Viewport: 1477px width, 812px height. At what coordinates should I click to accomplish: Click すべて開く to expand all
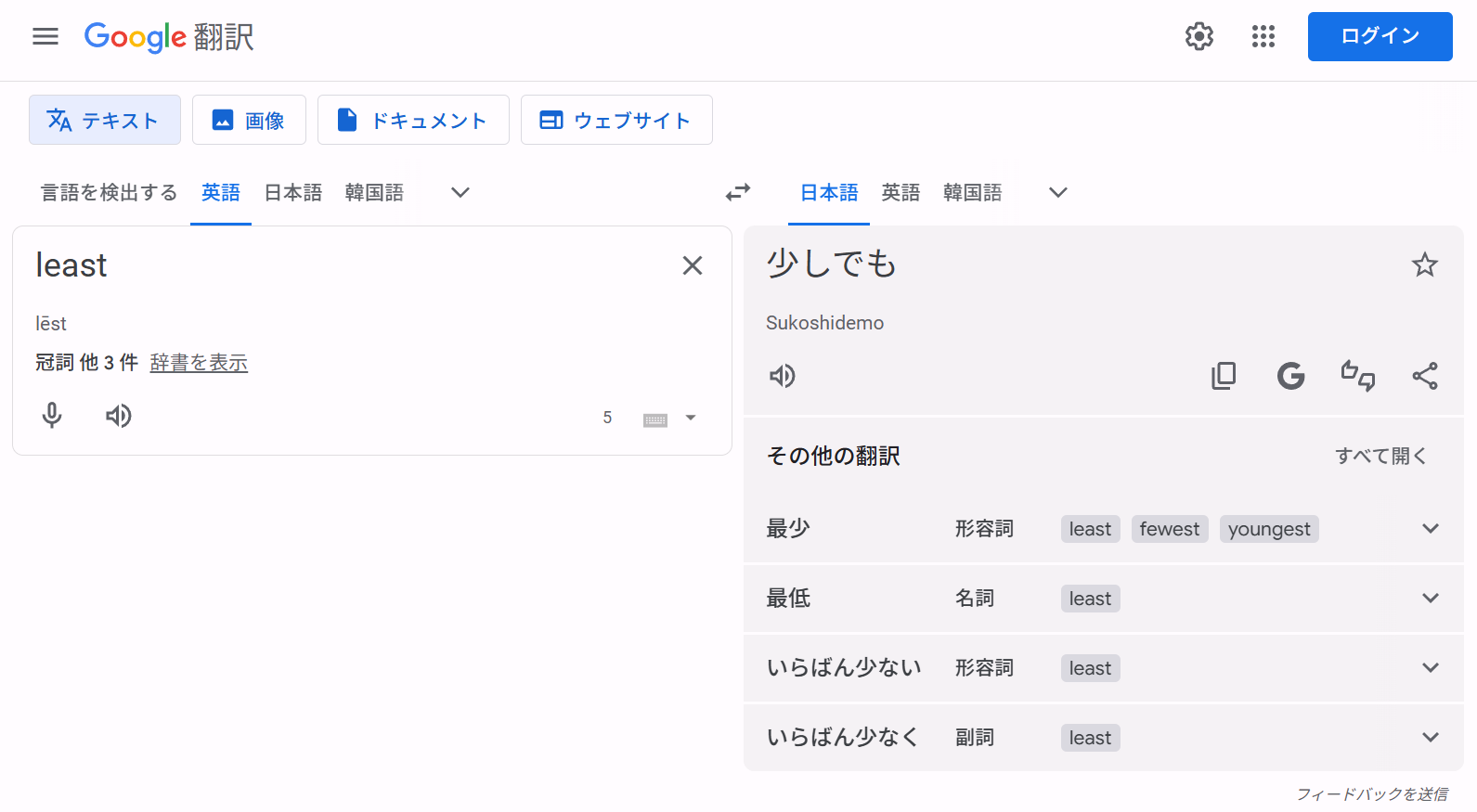pyautogui.click(x=1380, y=456)
